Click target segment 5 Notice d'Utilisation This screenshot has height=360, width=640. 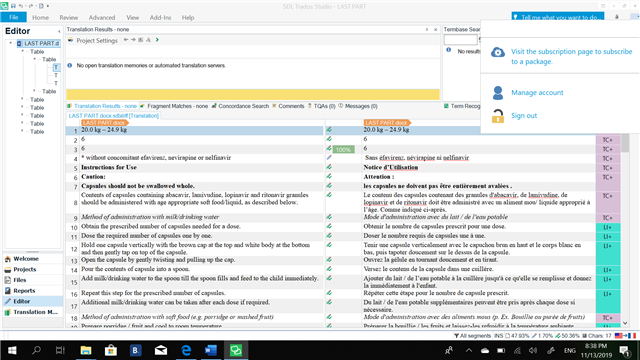point(391,167)
